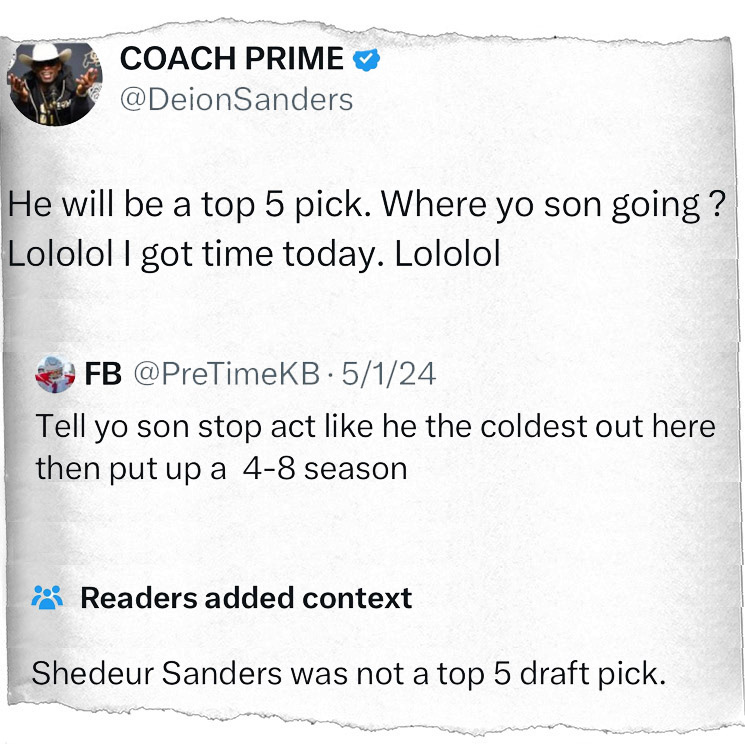
Task: Click "He will be a top 5 pick."
Action: [x=190, y=206]
